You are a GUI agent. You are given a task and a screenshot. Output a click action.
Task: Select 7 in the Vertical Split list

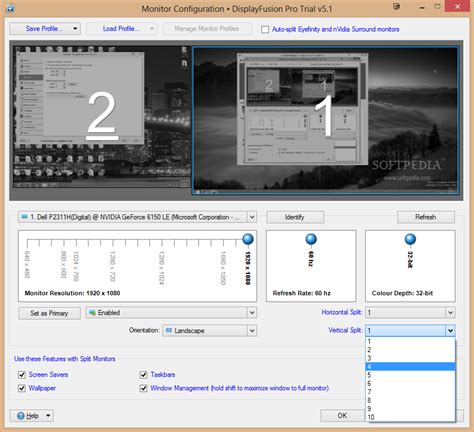point(410,392)
